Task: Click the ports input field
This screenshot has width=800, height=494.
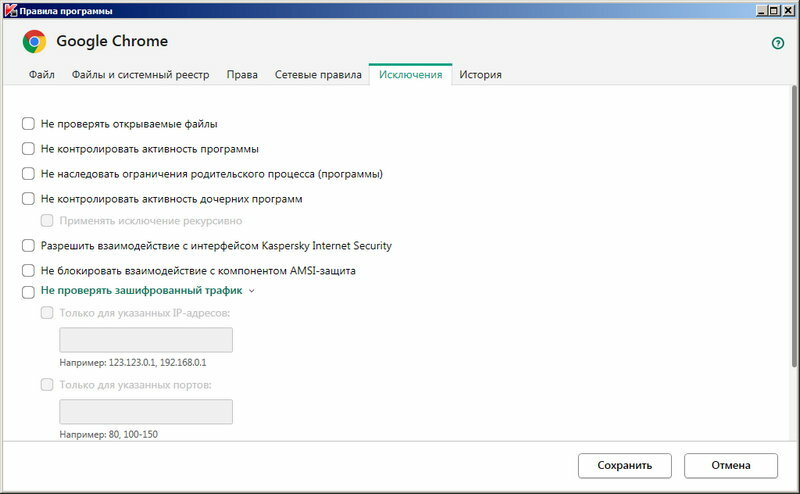Action: coord(146,412)
